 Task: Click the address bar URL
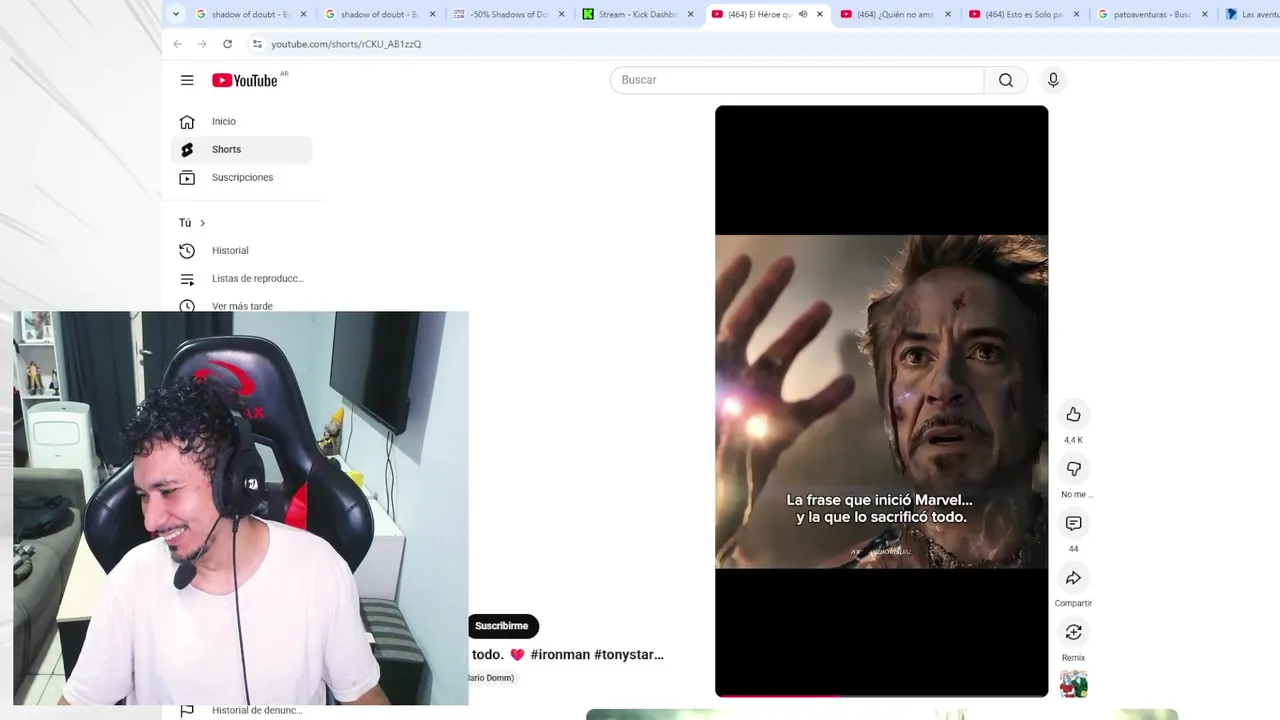click(x=346, y=44)
